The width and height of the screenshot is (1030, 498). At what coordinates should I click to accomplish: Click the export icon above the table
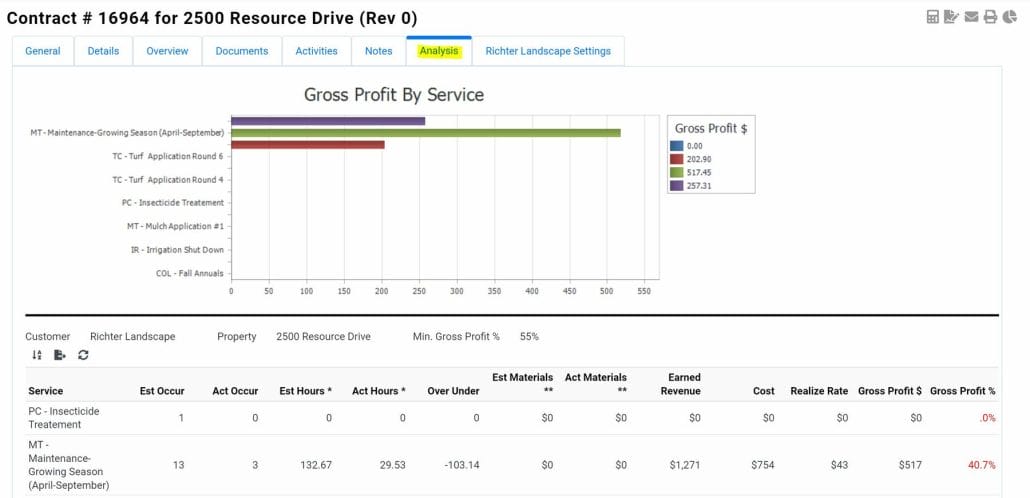click(60, 355)
